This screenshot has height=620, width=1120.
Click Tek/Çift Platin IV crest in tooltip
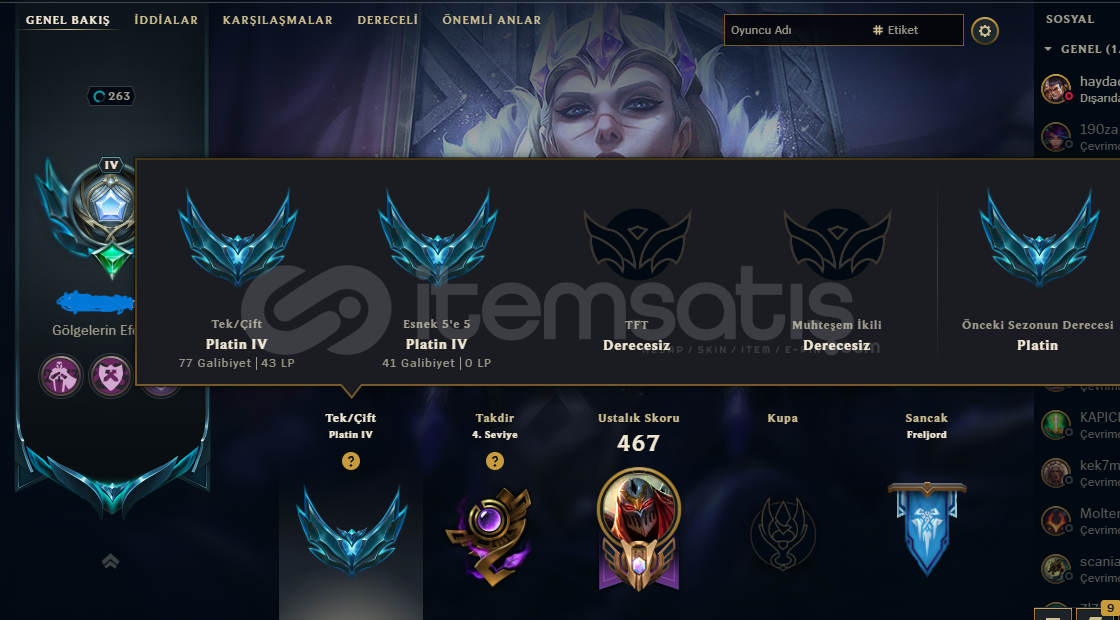(238, 238)
